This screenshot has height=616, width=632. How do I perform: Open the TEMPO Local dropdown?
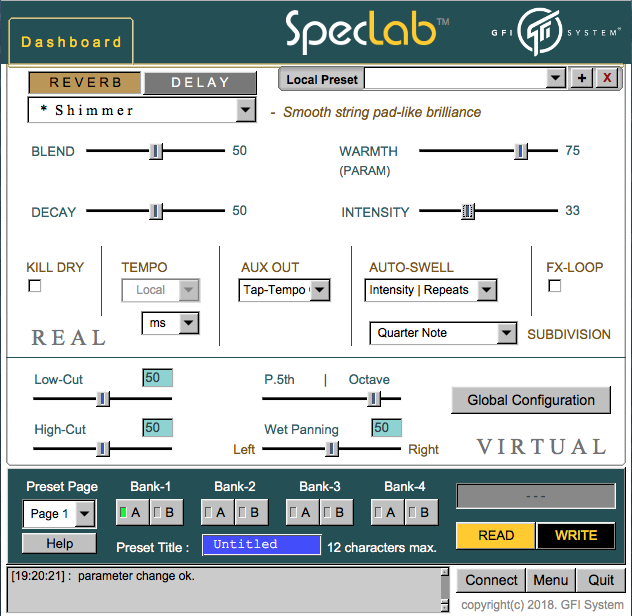tap(160, 290)
